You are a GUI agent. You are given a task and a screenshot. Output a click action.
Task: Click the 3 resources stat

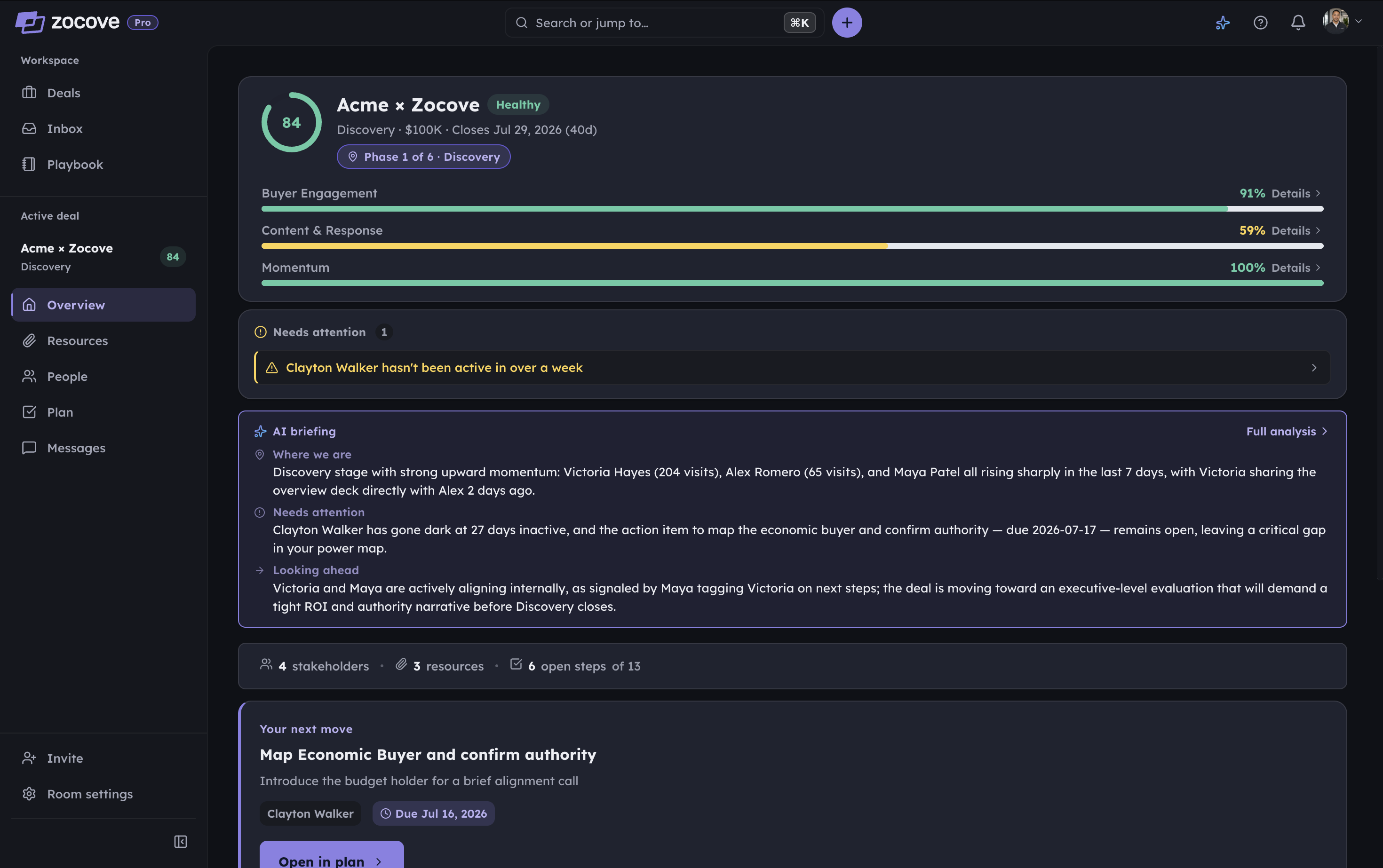coord(439,666)
